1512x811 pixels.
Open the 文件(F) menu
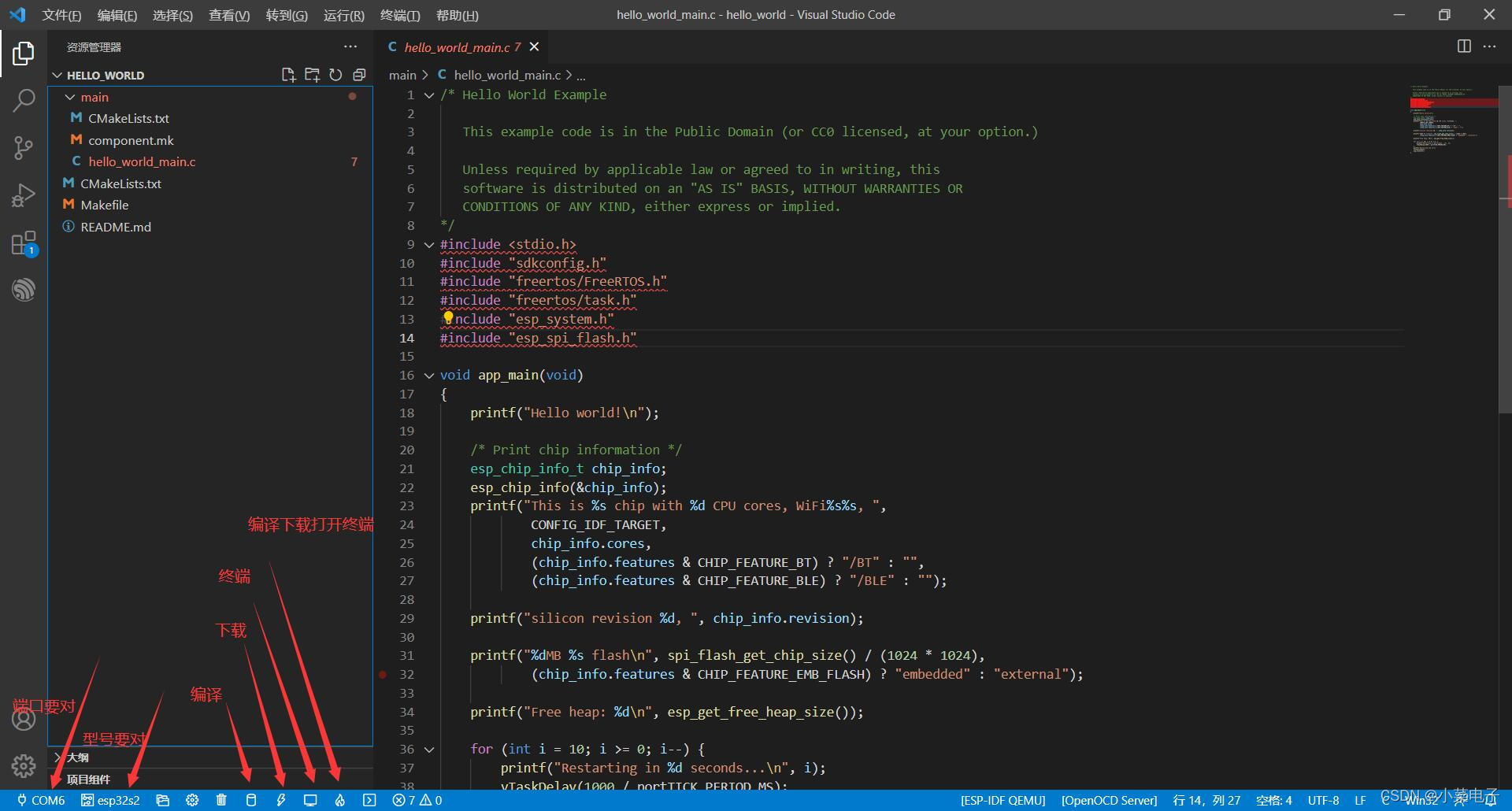[x=61, y=15]
